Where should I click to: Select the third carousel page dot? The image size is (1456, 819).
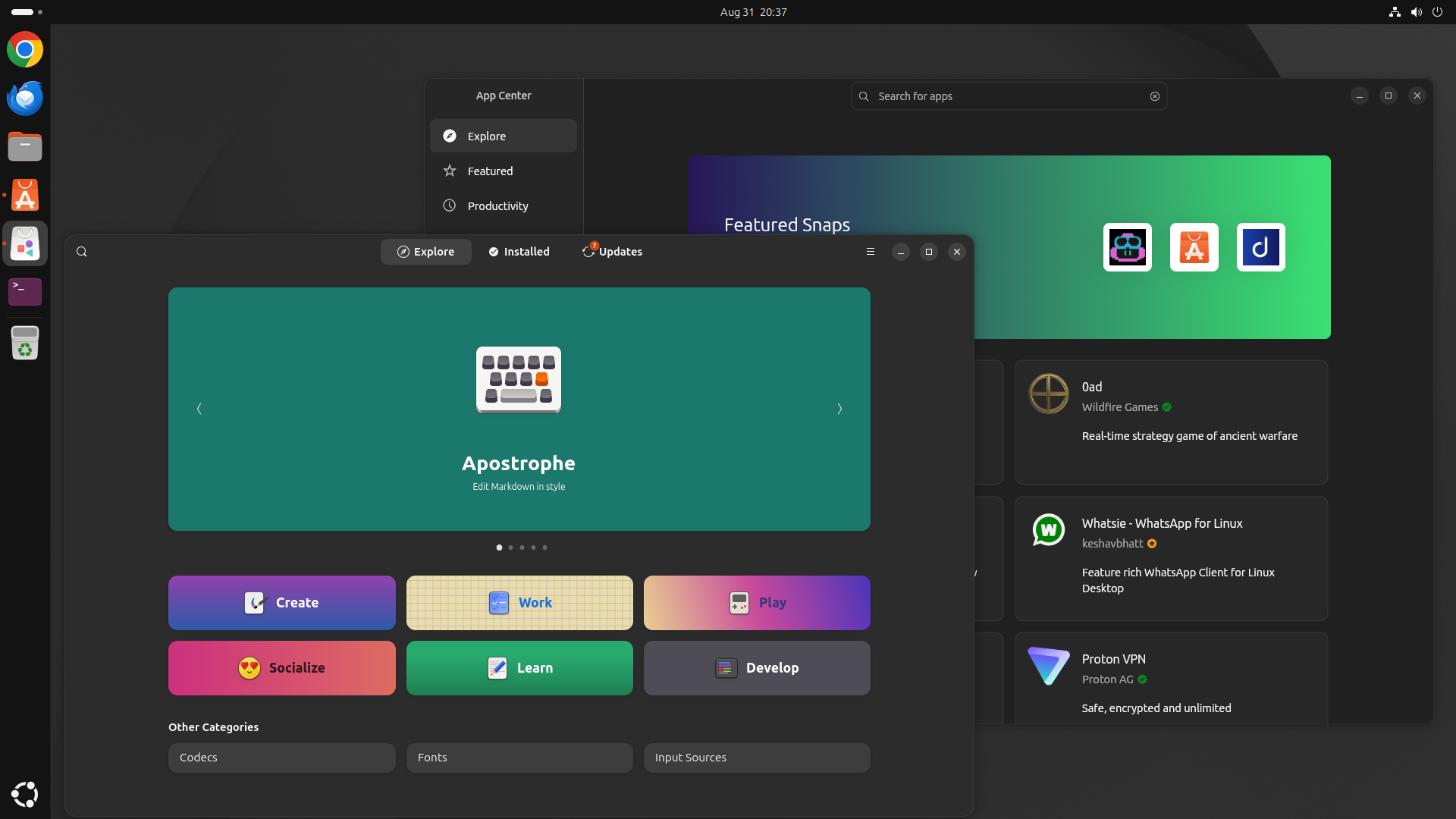(522, 548)
